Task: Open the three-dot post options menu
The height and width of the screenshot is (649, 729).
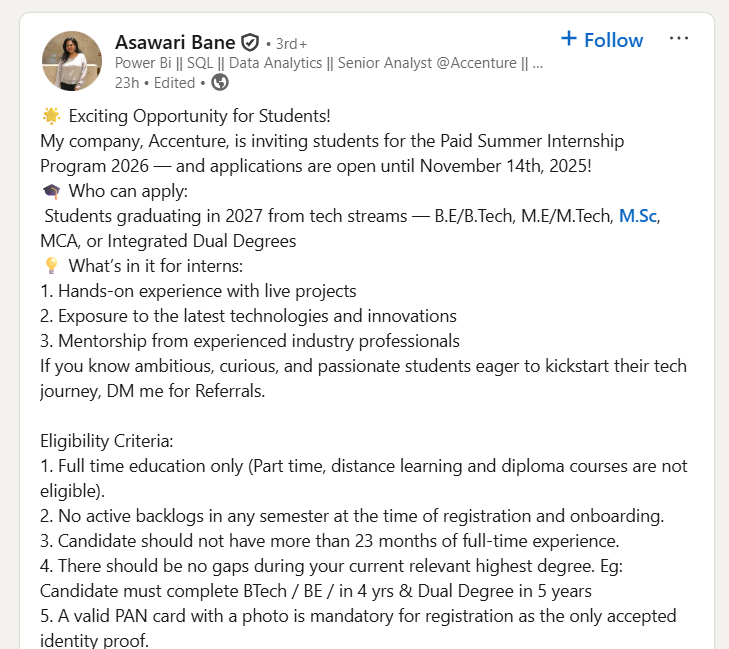Action: tap(679, 39)
